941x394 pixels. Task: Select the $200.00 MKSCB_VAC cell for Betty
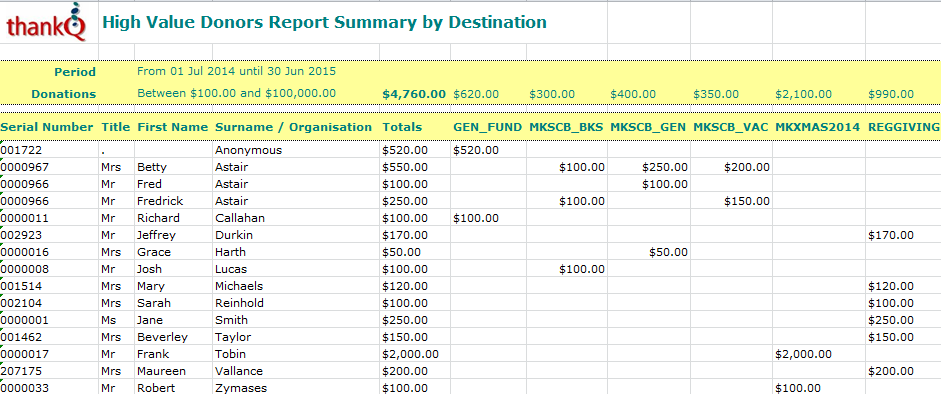pos(747,167)
